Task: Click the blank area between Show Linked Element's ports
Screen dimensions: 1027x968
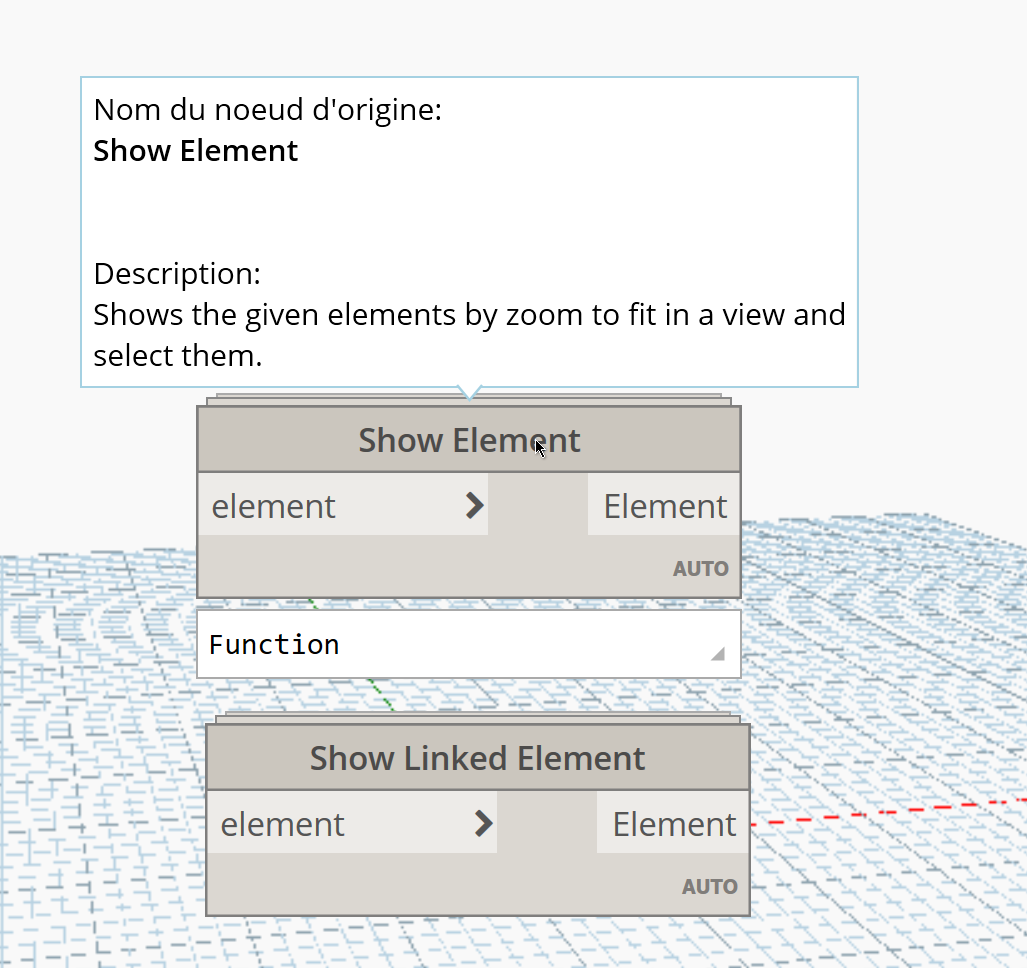Action: (546, 824)
